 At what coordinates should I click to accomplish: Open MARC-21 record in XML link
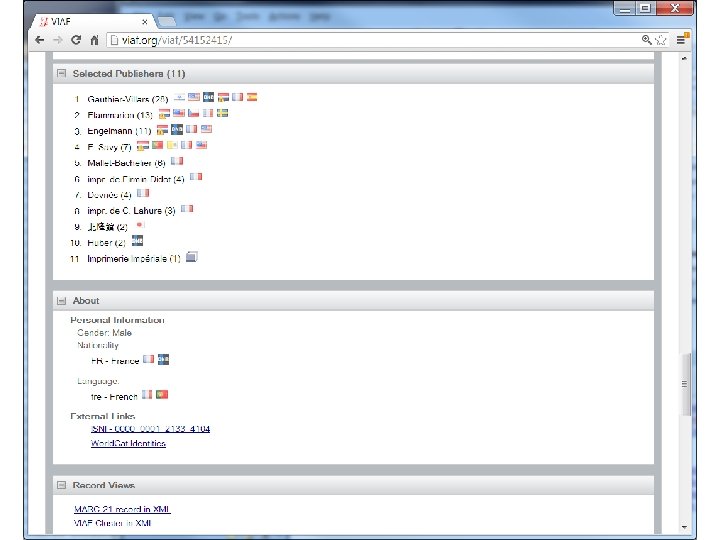[122, 509]
